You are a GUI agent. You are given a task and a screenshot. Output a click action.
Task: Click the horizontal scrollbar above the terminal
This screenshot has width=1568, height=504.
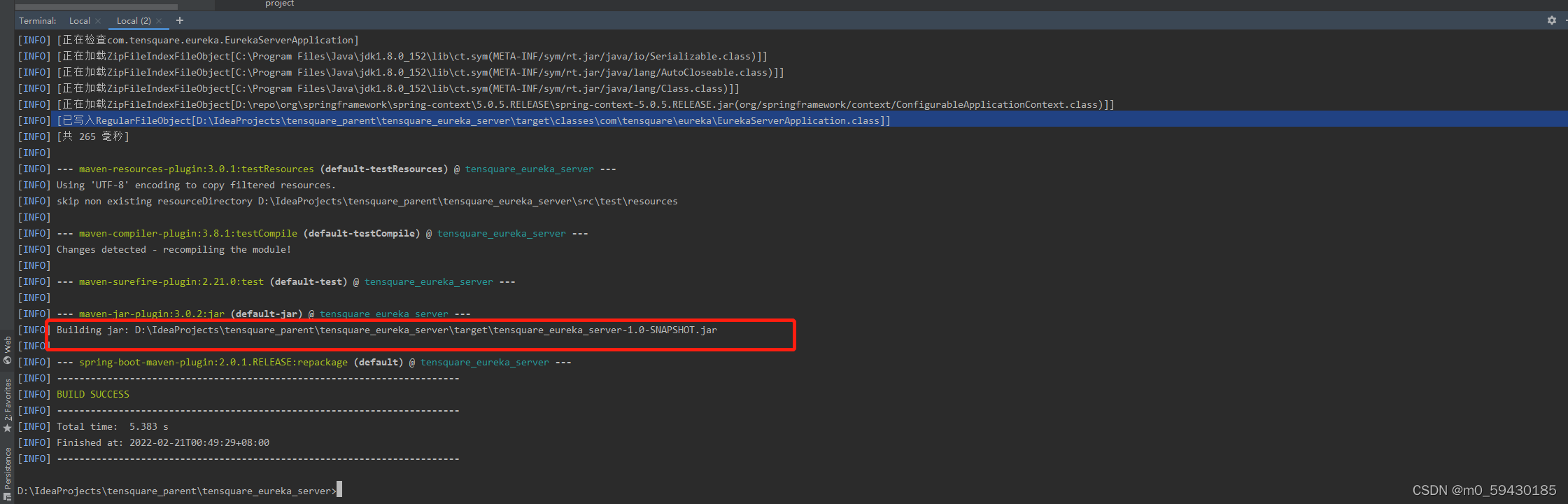click(97, 7)
